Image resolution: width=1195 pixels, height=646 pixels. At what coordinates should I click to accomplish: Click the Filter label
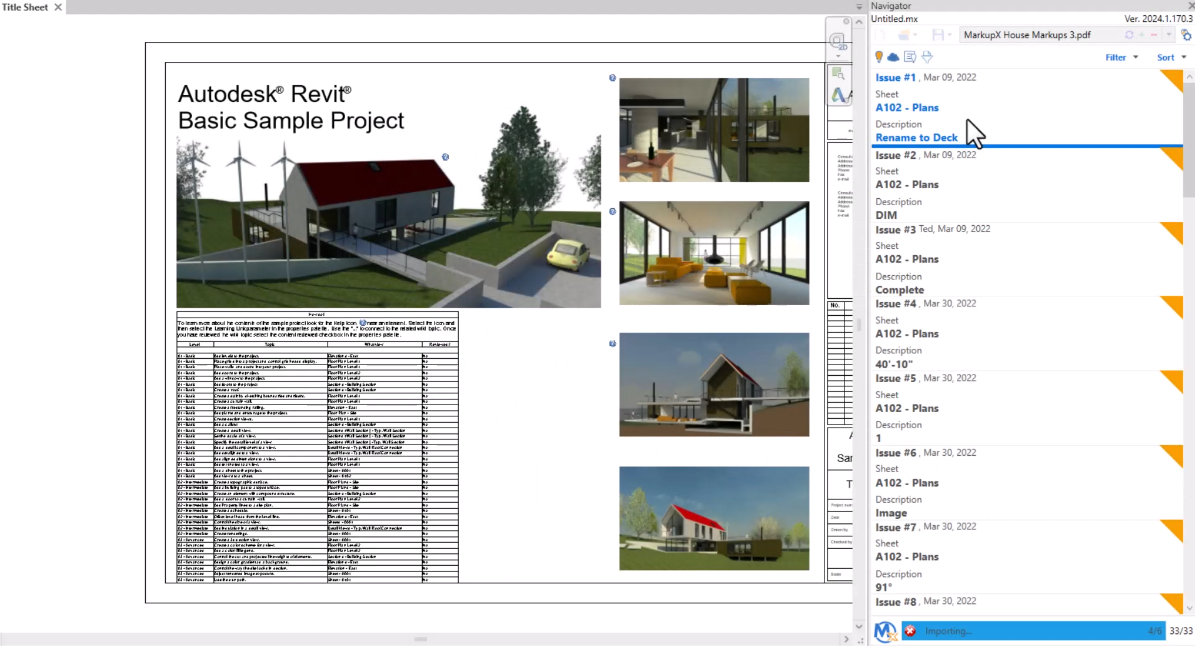pyautogui.click(x=1115, y=57)
